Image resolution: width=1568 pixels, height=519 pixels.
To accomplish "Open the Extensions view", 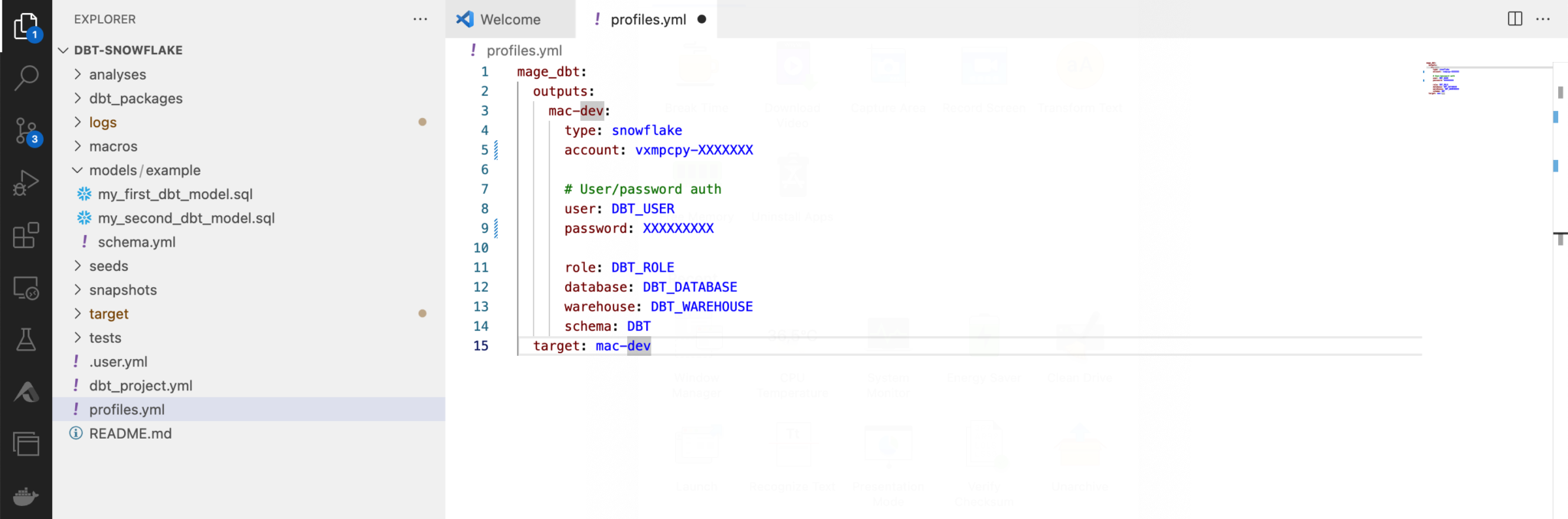I will 26,235.
